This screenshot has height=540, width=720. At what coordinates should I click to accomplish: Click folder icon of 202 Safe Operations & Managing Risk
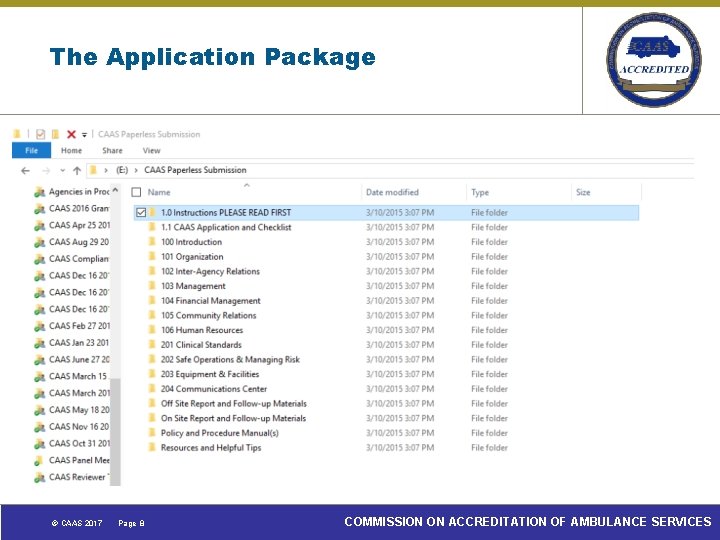152,360
